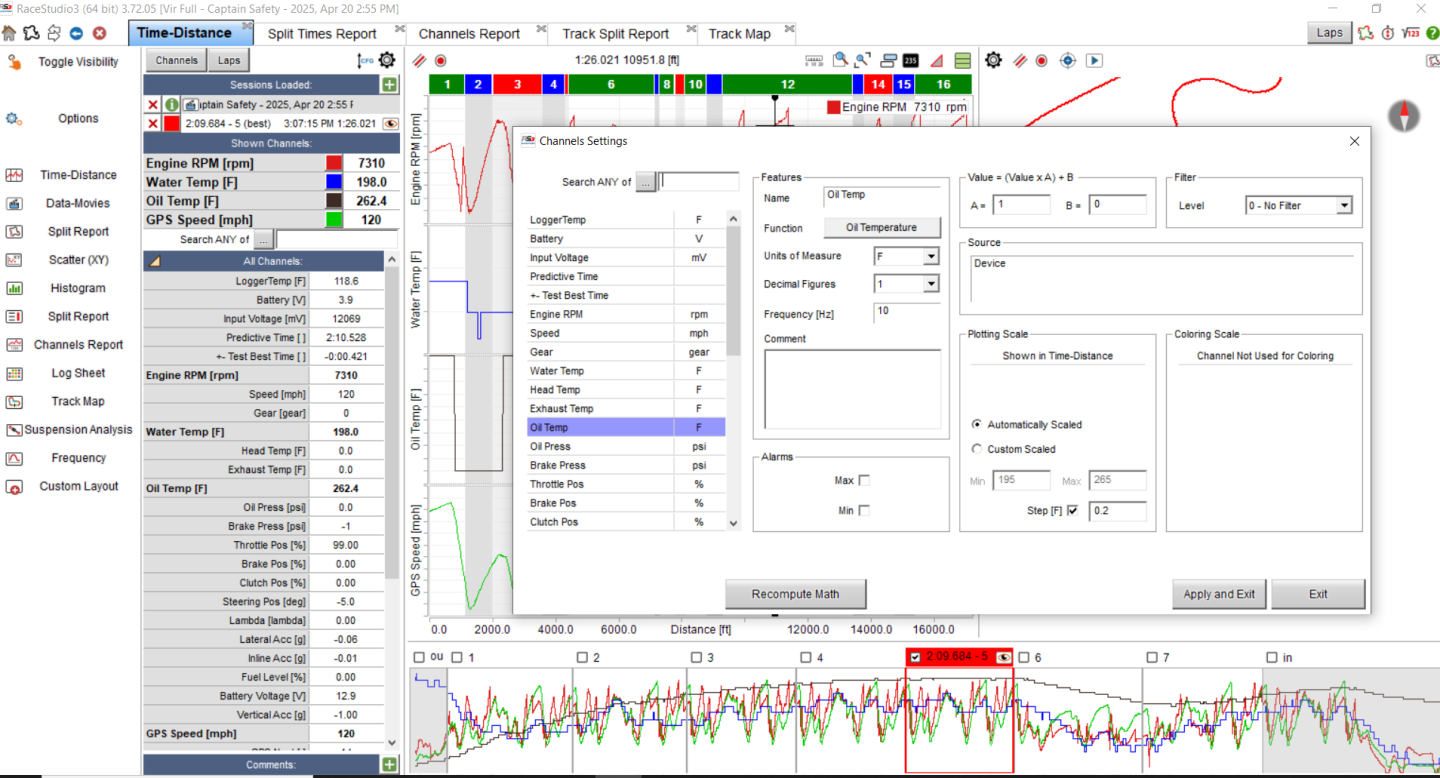Click ... button beside Search ANY in left panel
The width and height of the screenshot is (1440, 778).
pyautogui.click(x=263, y=239)
